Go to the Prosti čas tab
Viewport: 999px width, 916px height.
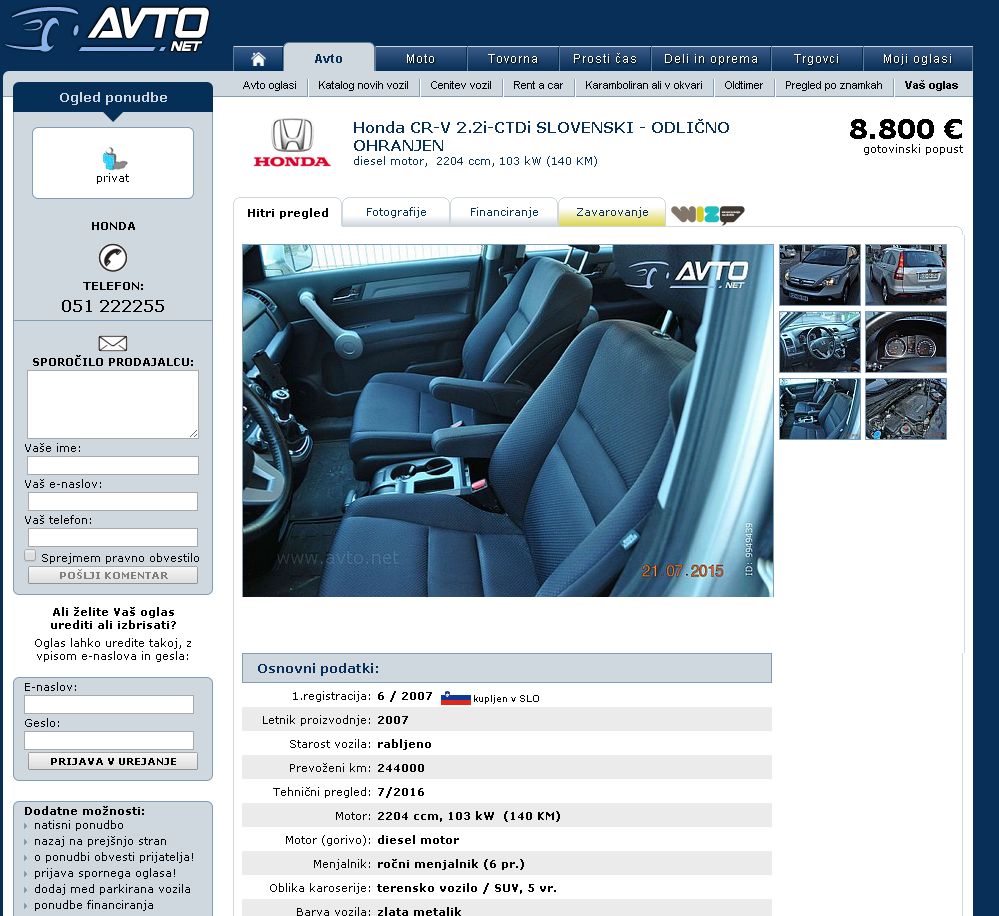tap(605, 59)
